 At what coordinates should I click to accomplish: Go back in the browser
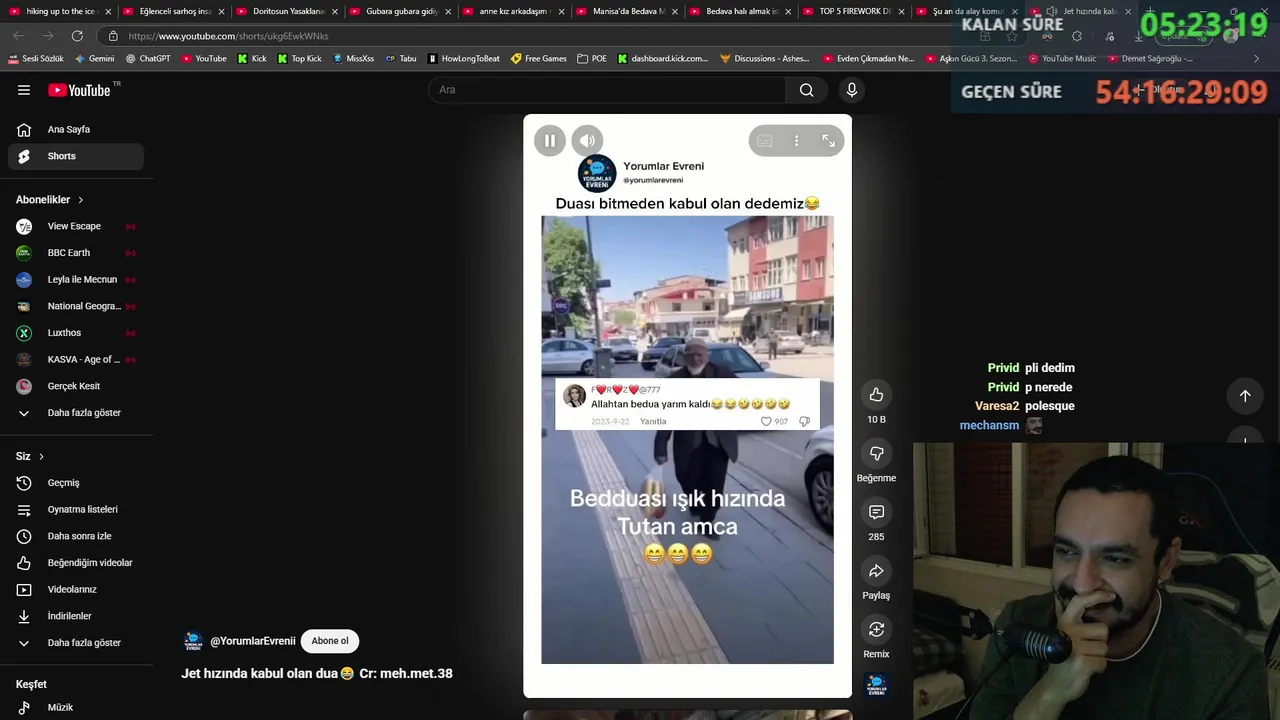pos(19,36)
